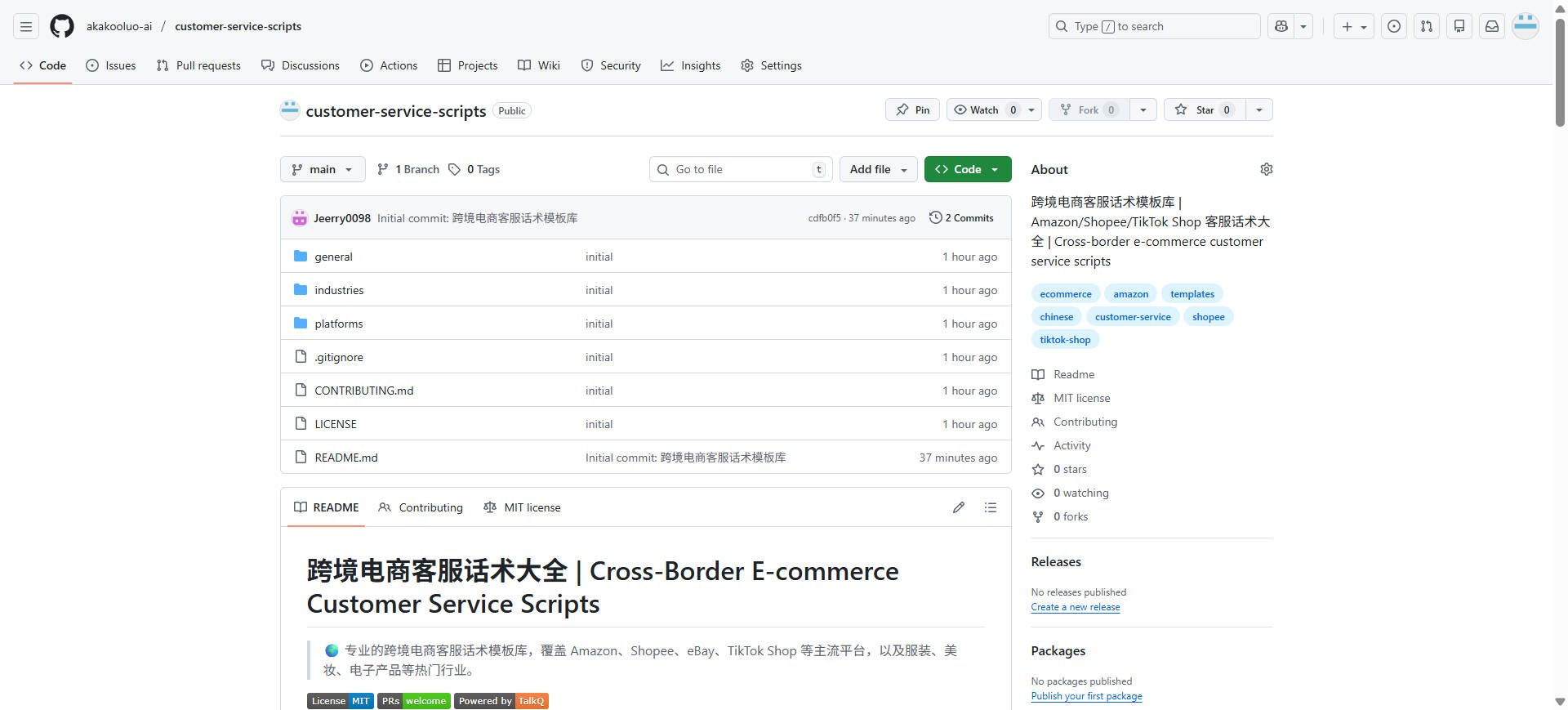Open the create new plus dropdown
Viewport: 1568px width, 710px height.
[1354, 26]
